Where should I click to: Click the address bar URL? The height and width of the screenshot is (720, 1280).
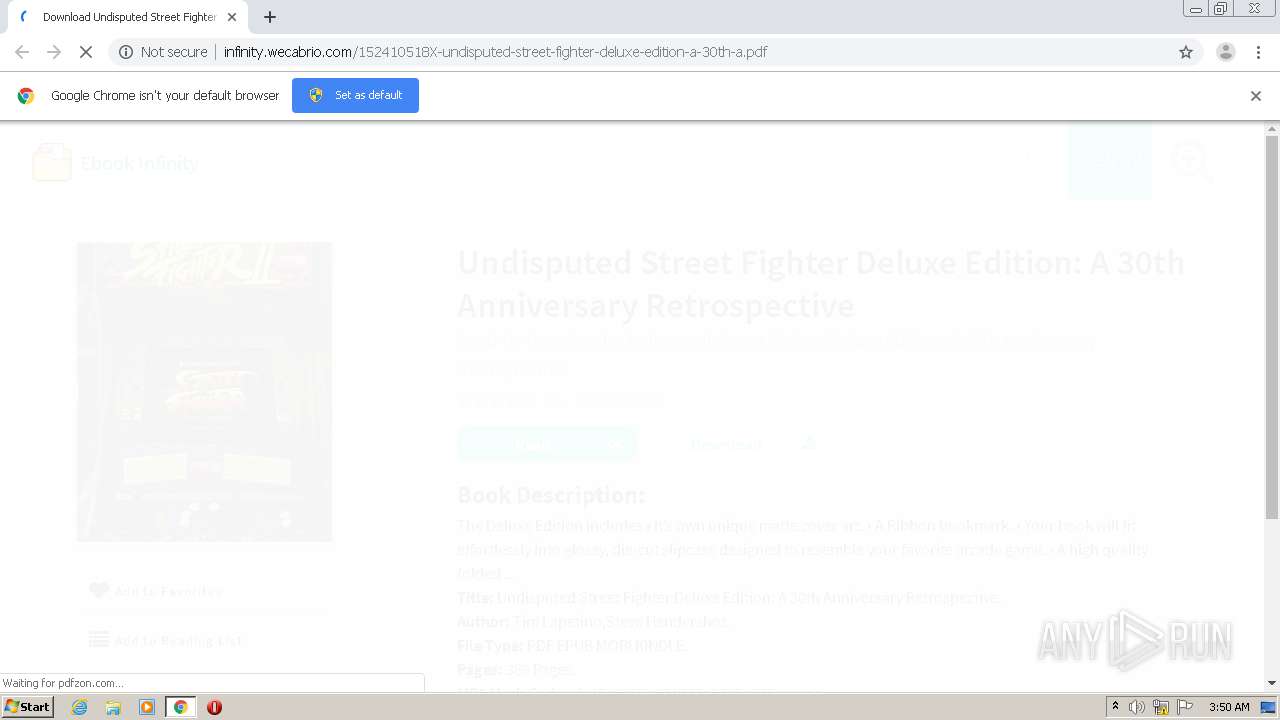[x=495, y=52]
